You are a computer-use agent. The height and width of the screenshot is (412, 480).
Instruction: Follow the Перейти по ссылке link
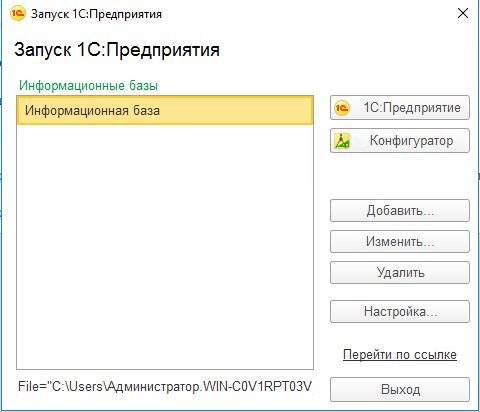click(x=400, y=354)
